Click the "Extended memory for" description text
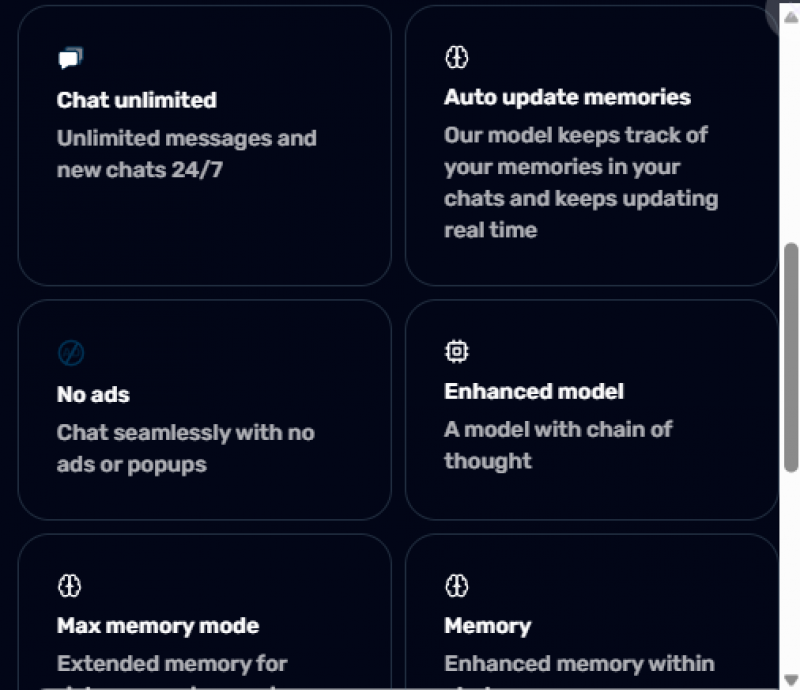The height and width of the screenshot is (690, 800). click(171, 663)
